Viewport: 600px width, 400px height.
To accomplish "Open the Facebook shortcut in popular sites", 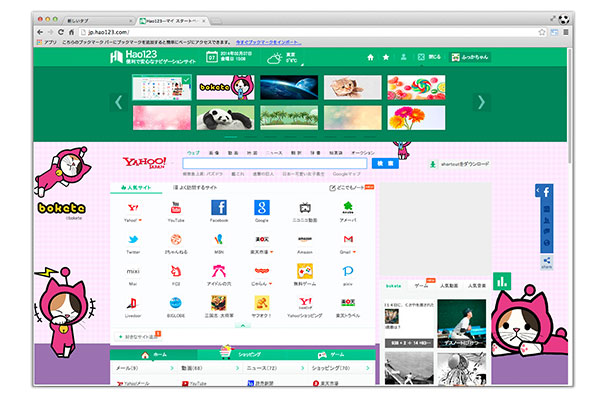I will tap(219, 208).
